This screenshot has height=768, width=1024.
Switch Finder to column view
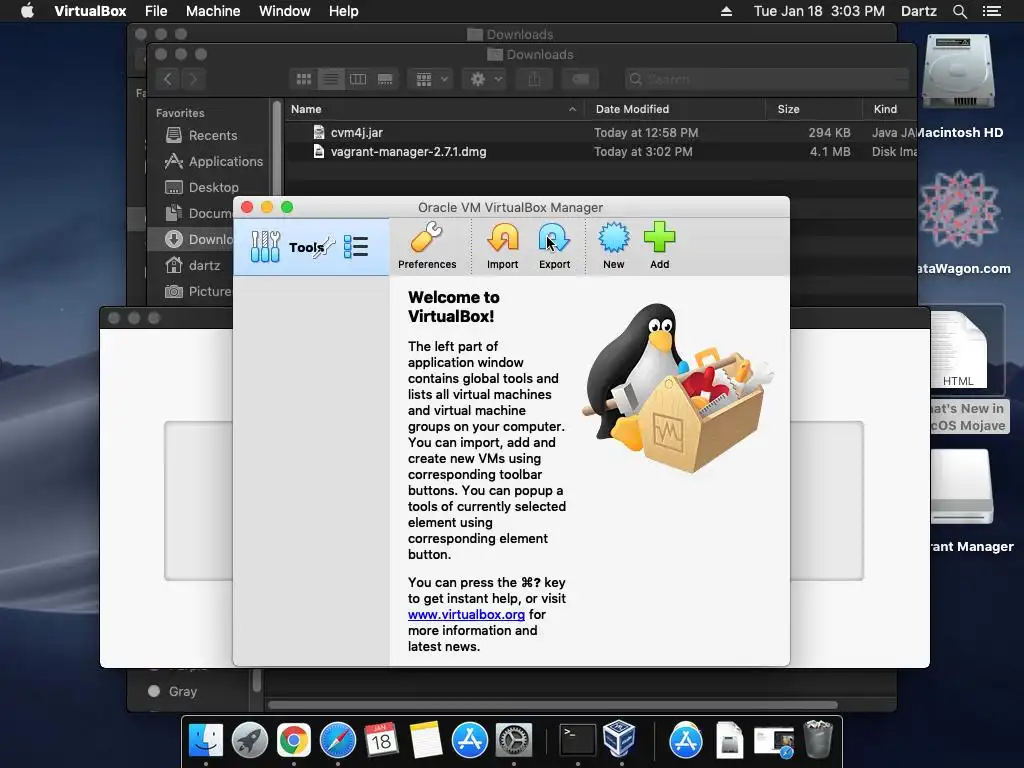(358, 79)
